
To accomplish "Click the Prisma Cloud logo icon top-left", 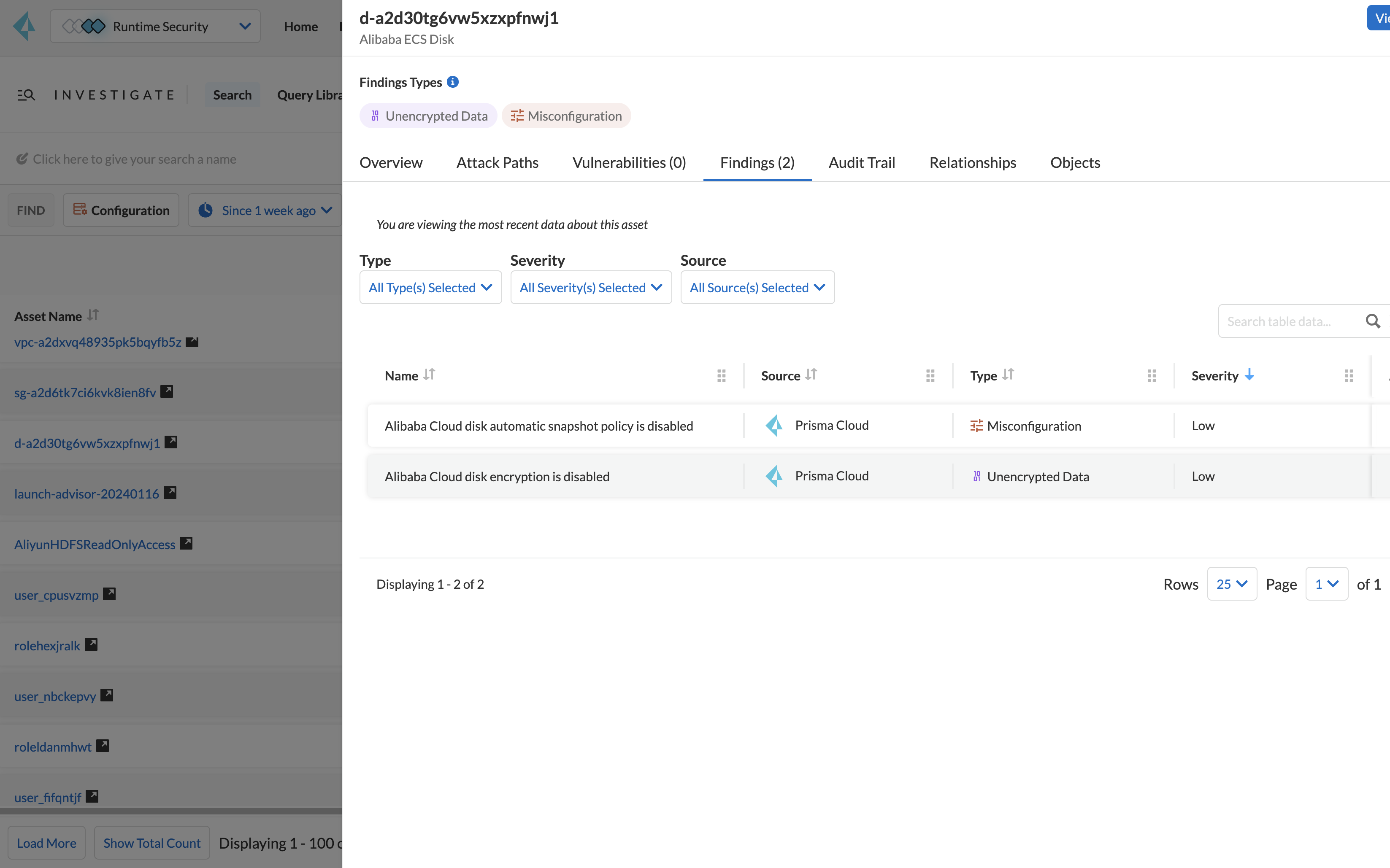I will pos(24,27).
